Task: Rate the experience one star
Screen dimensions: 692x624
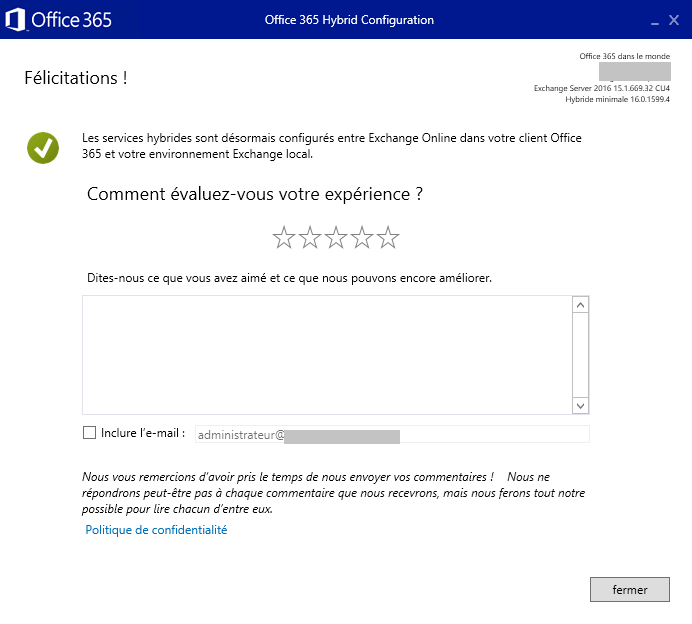Action: [284, 238]
